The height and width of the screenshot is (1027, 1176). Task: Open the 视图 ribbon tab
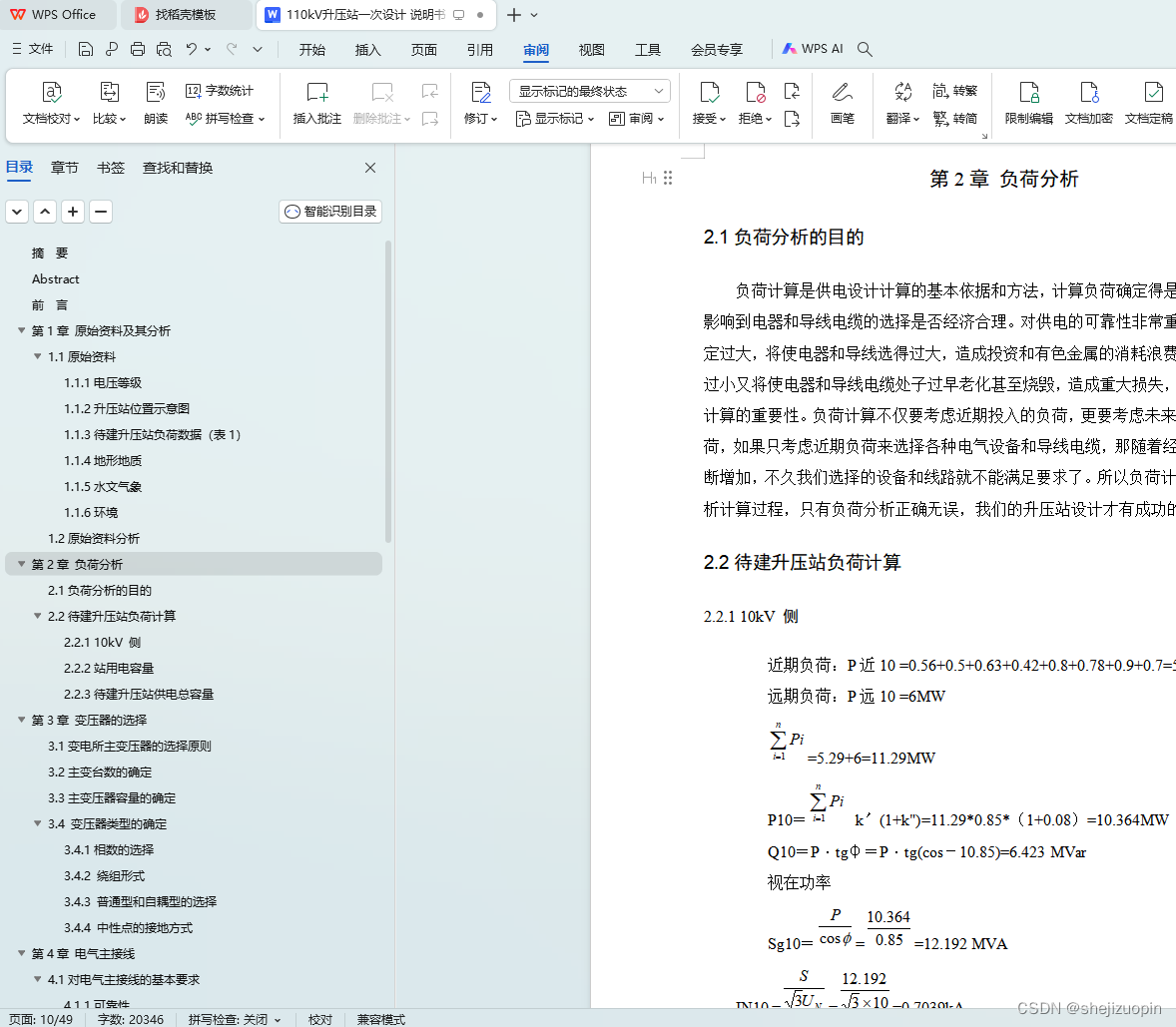592,50
